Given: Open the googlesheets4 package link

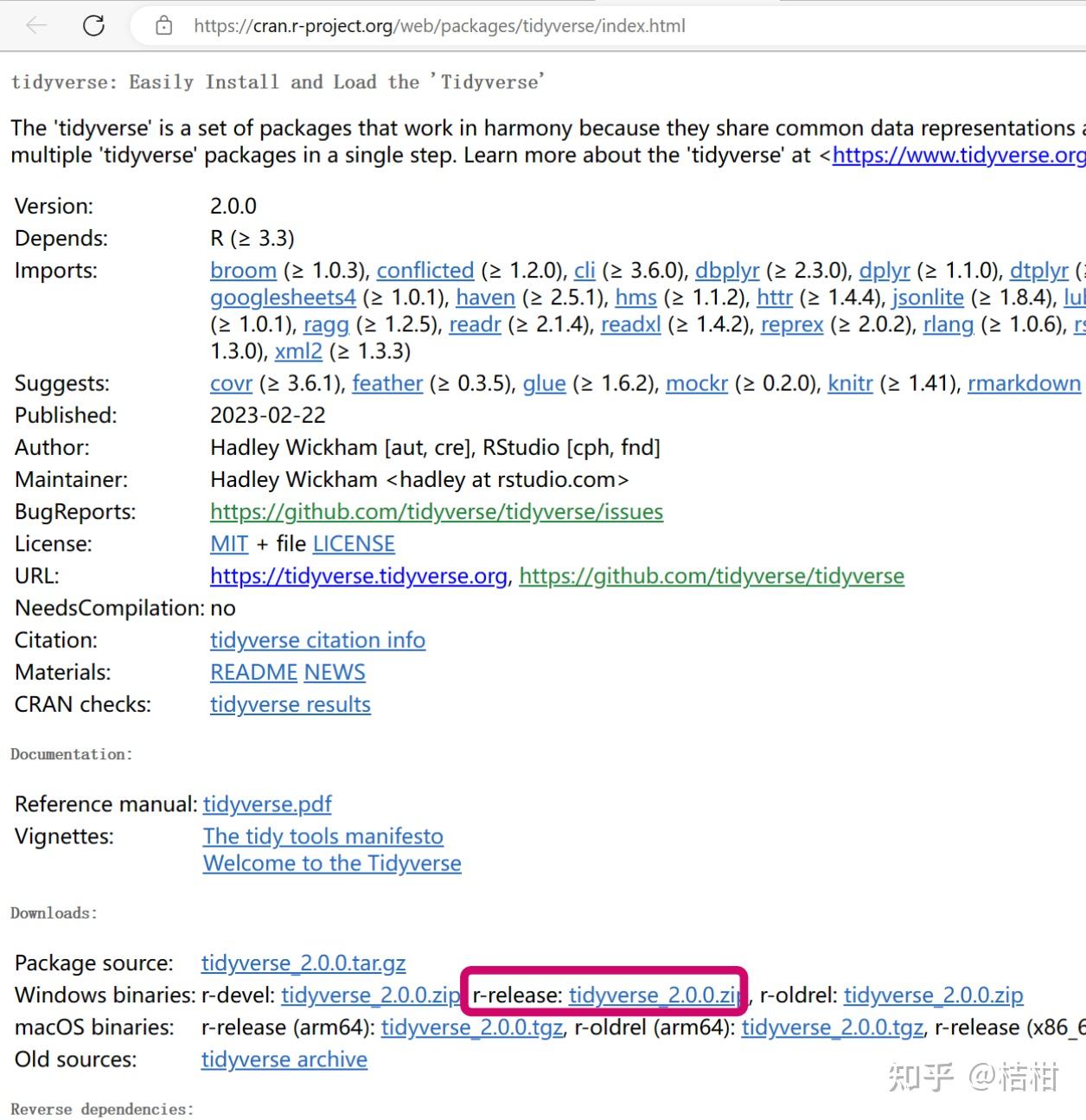Looking at the screenshot, I should (x=283, y=298).
